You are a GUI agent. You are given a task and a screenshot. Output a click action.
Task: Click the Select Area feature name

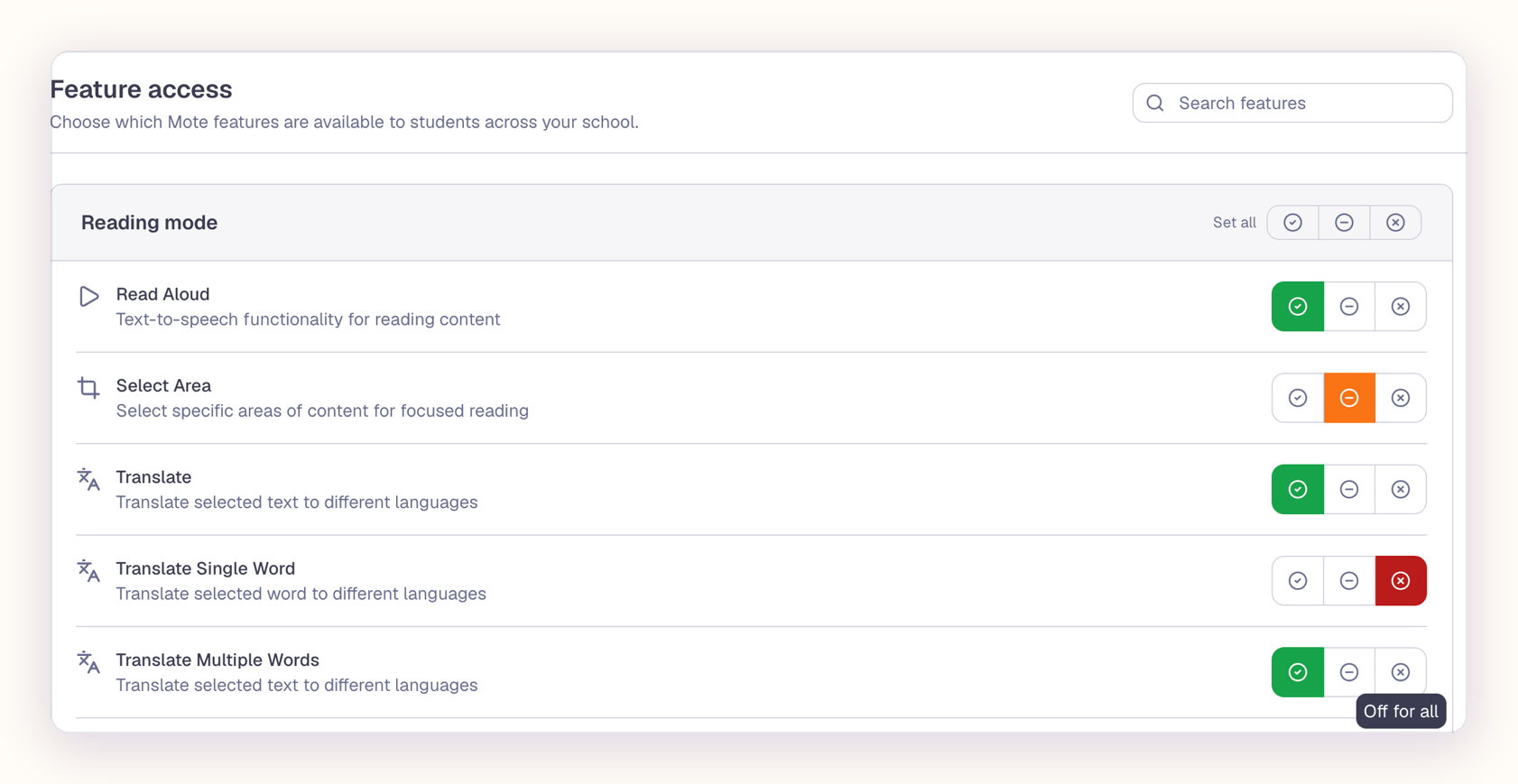point(163,385)
